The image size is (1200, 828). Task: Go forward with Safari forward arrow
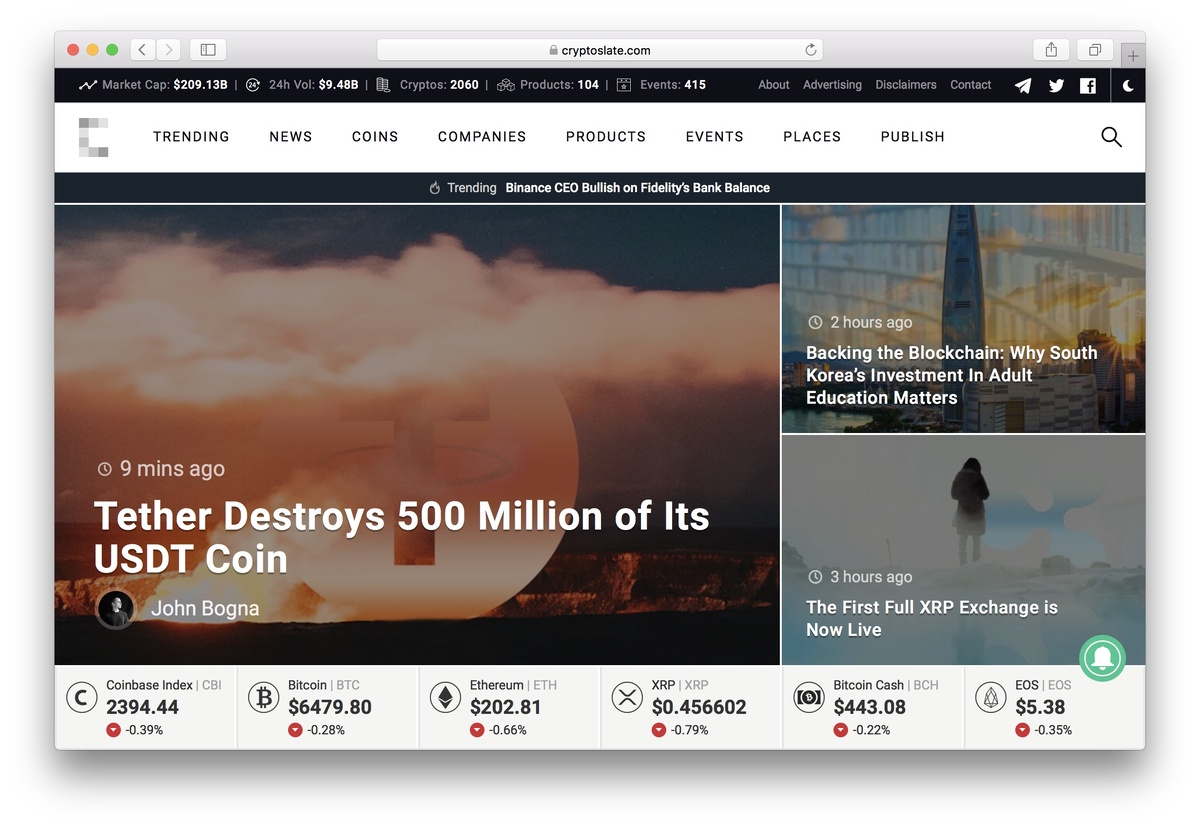pyautogui.click(x=168, y=49)
